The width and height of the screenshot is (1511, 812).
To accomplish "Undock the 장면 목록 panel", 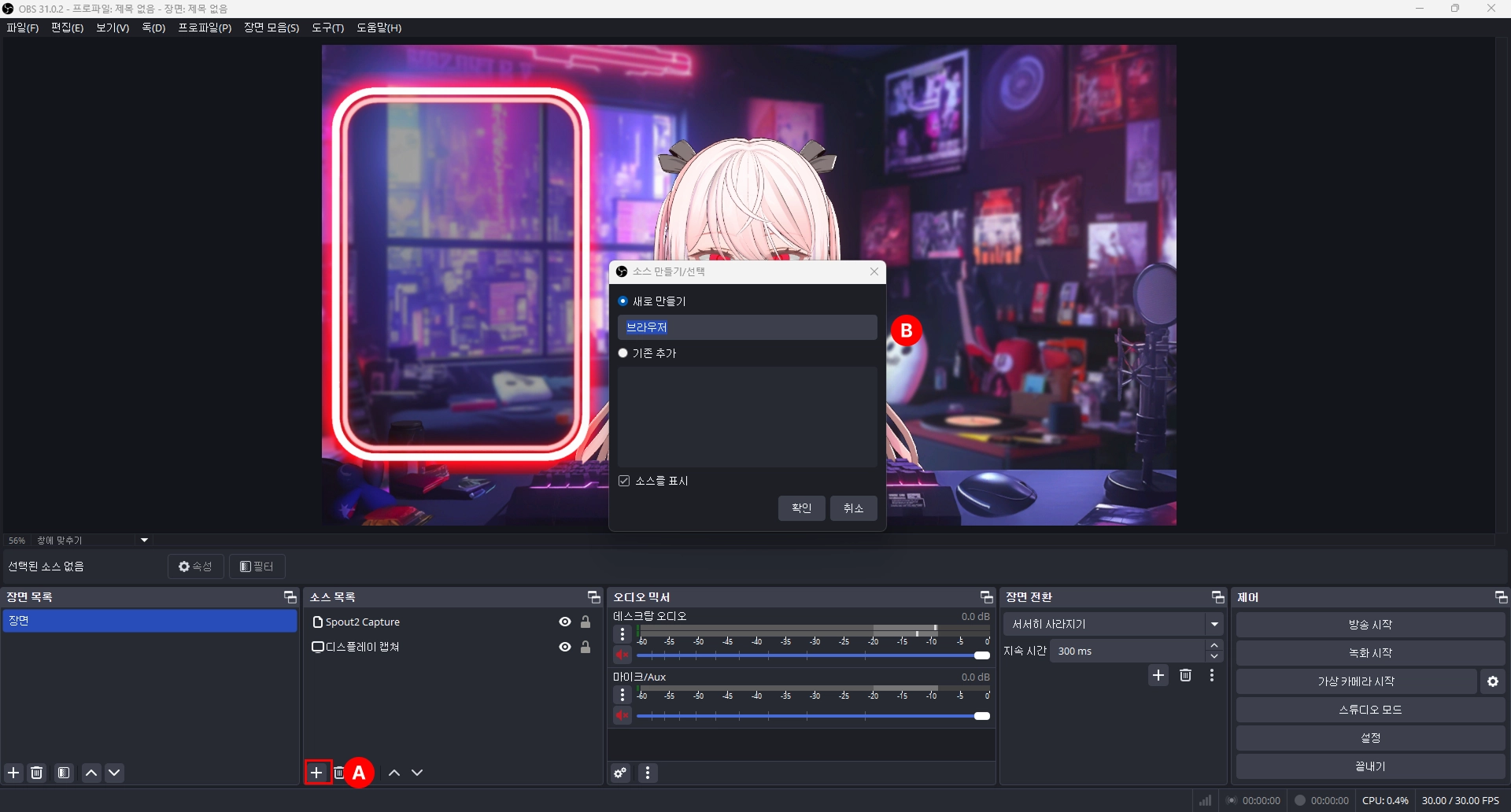I will pos(290,597).
